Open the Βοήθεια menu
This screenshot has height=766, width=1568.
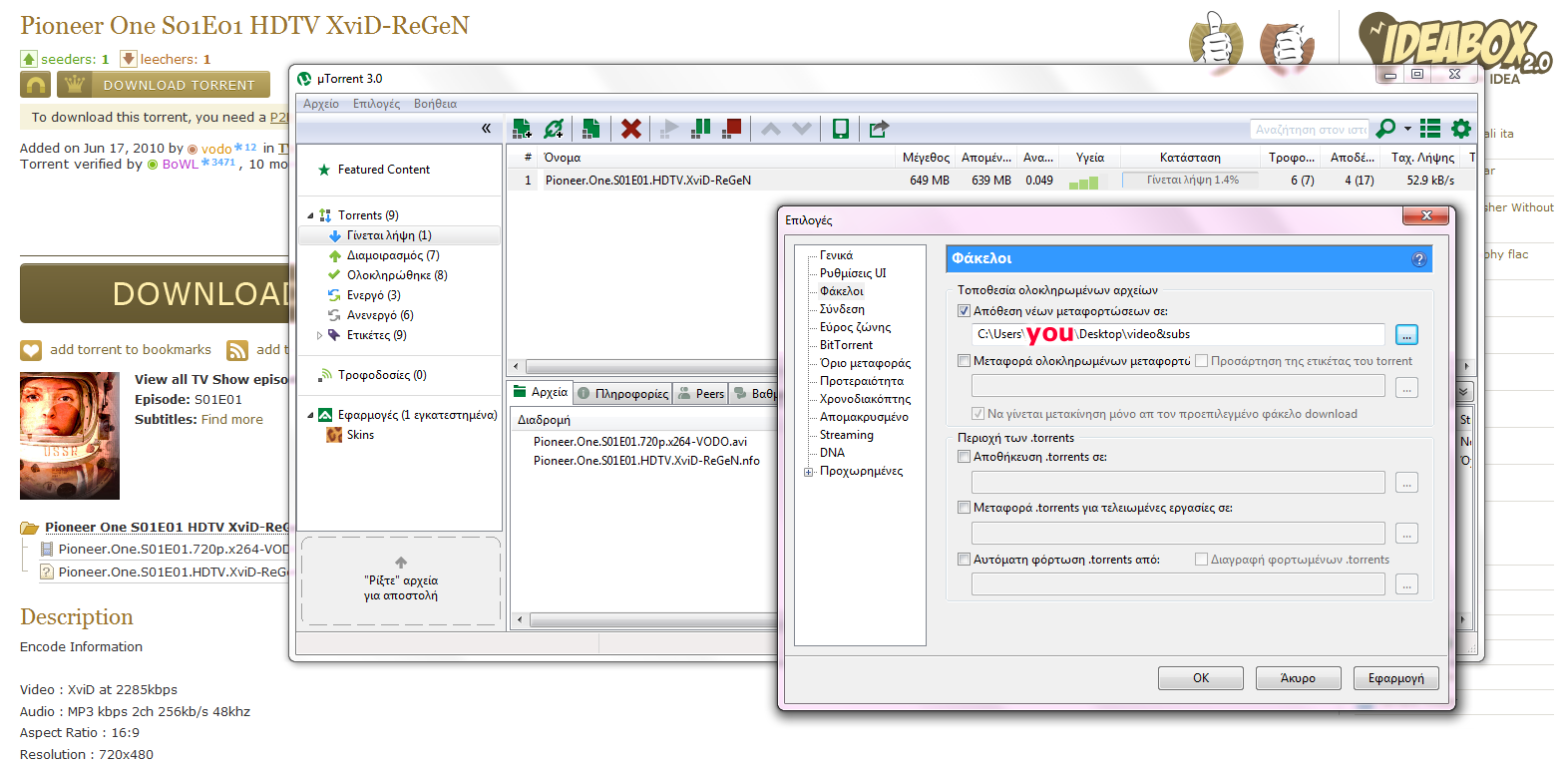[x=435, y=104]
